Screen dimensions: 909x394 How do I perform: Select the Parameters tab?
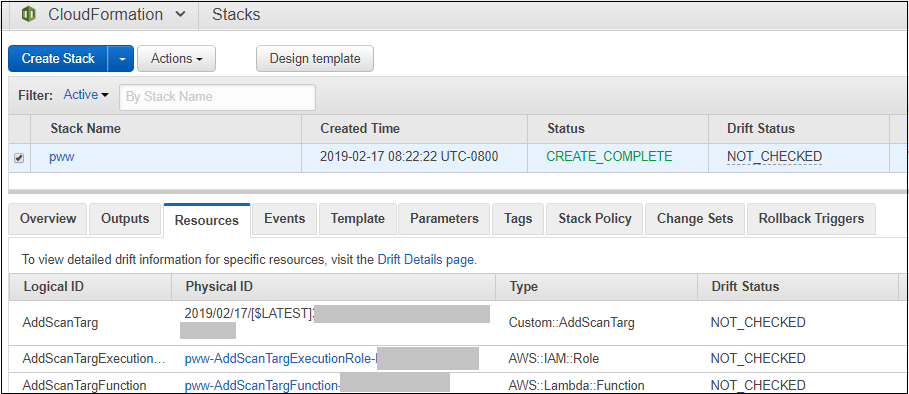coord(445,219)
